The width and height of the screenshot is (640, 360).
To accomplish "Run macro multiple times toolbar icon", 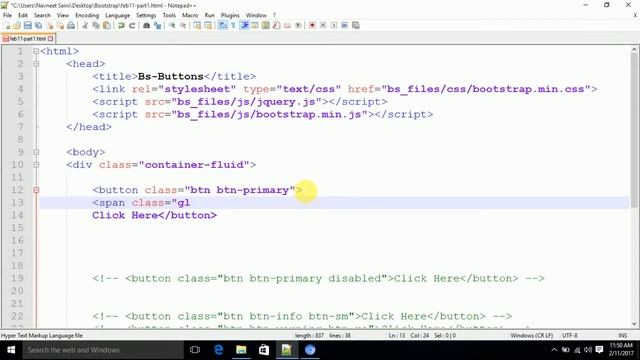I will point(344,25).
